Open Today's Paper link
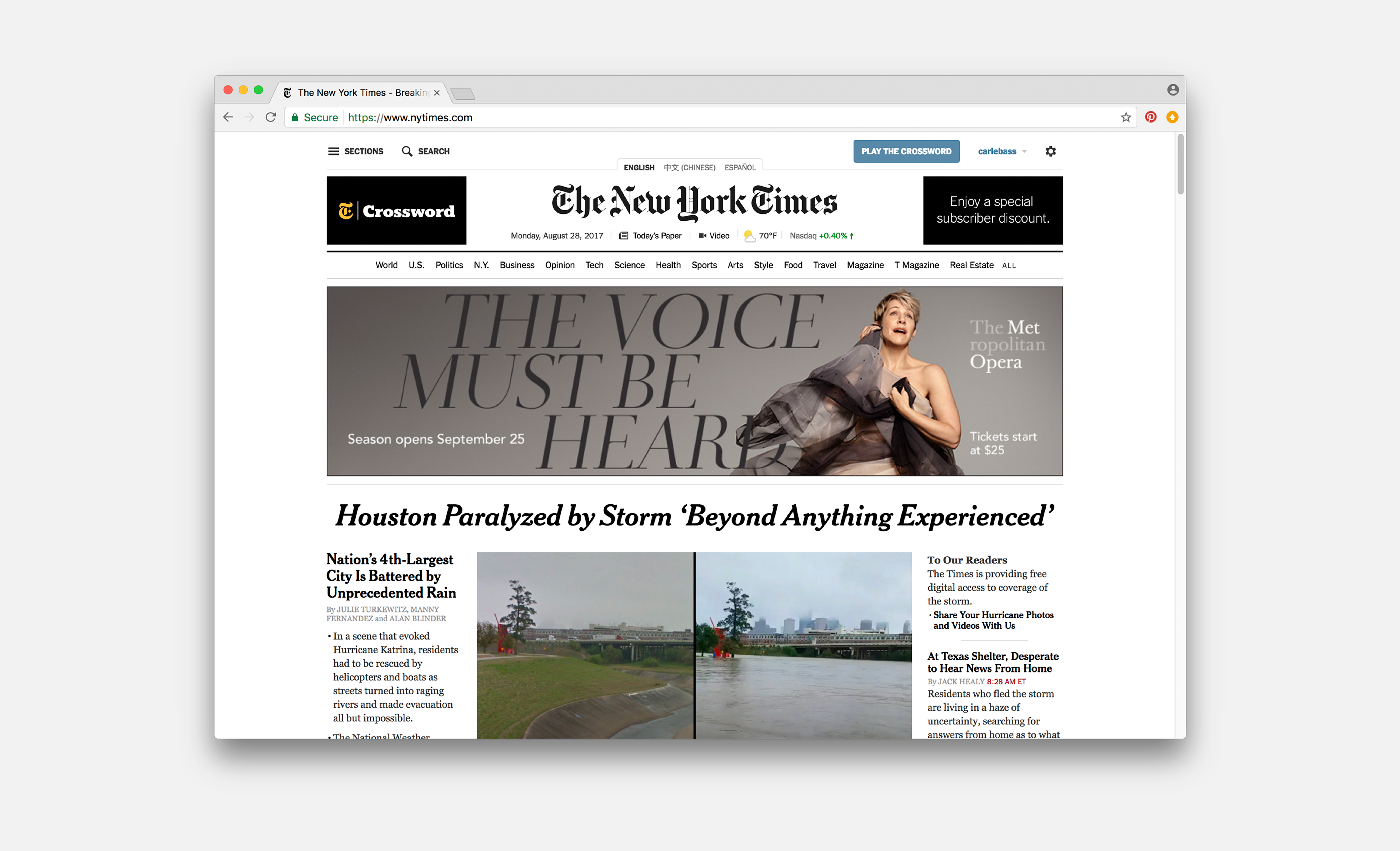1400x851 pixels. pyautogui.click(x=656, y=236)
